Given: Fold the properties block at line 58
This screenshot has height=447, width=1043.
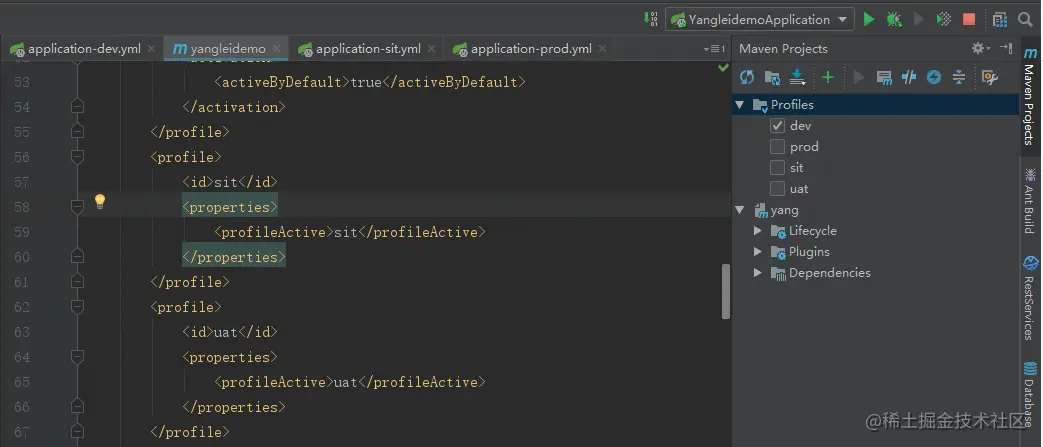Looking at the screenshot, I should (77, 207).
